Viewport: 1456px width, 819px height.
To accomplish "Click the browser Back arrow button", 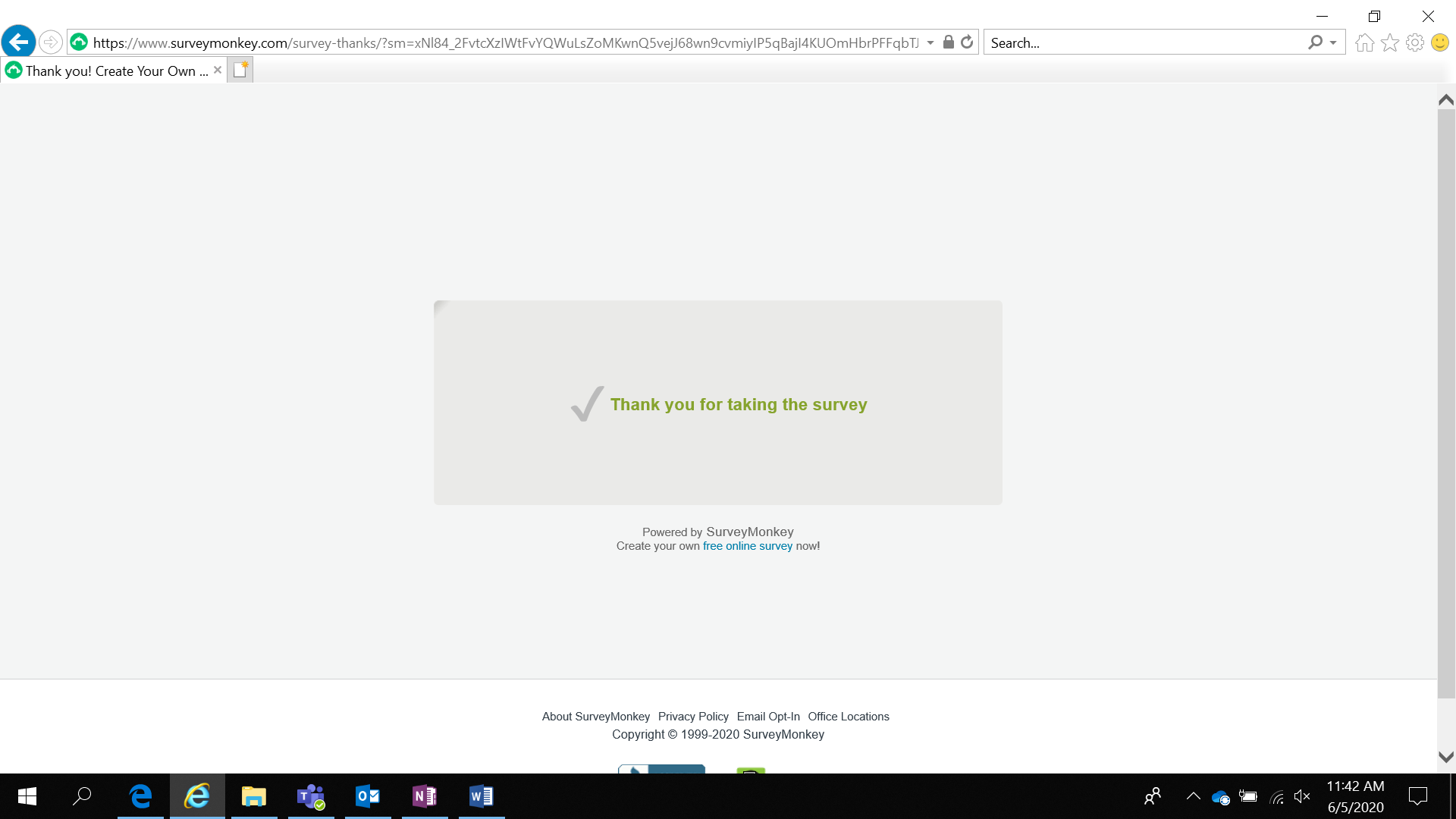I will coord(19,42).
